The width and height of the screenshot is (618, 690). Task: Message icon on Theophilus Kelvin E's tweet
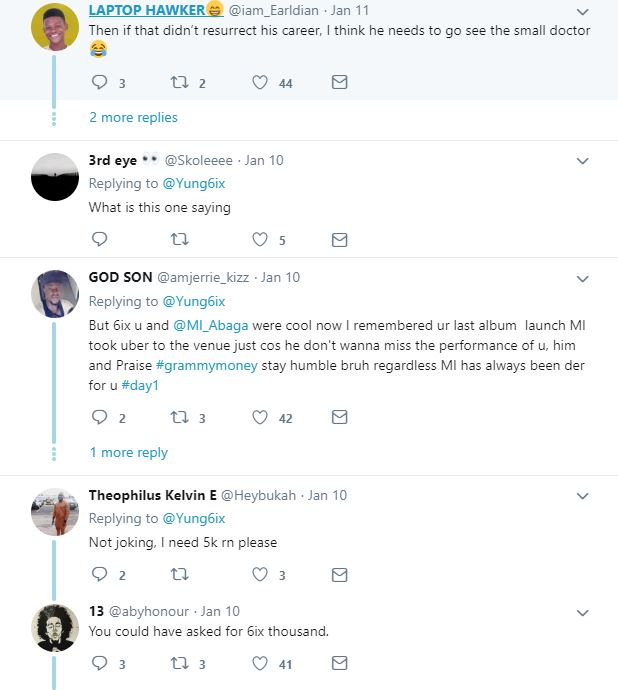pos(339,574)
